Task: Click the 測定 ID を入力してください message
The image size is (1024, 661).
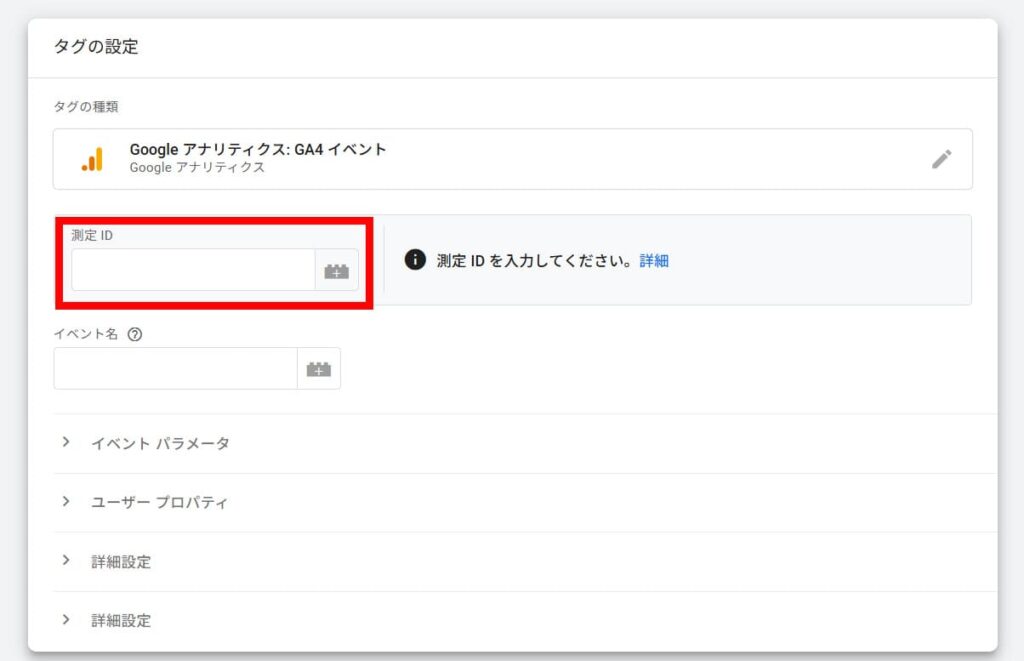Action: coord(535,261)
